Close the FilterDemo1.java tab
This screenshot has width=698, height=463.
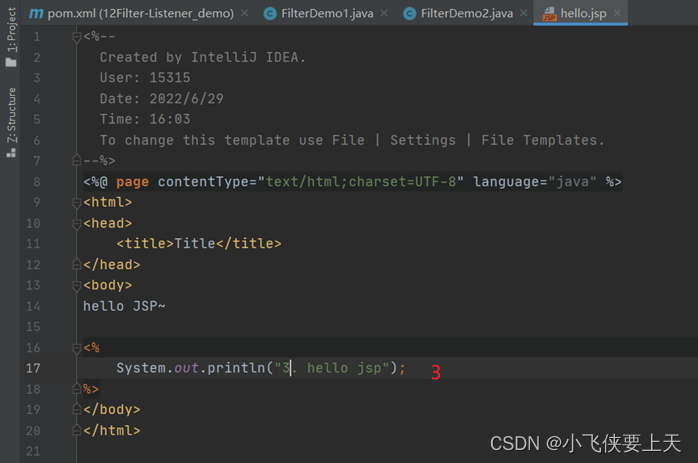click(386, 14)
